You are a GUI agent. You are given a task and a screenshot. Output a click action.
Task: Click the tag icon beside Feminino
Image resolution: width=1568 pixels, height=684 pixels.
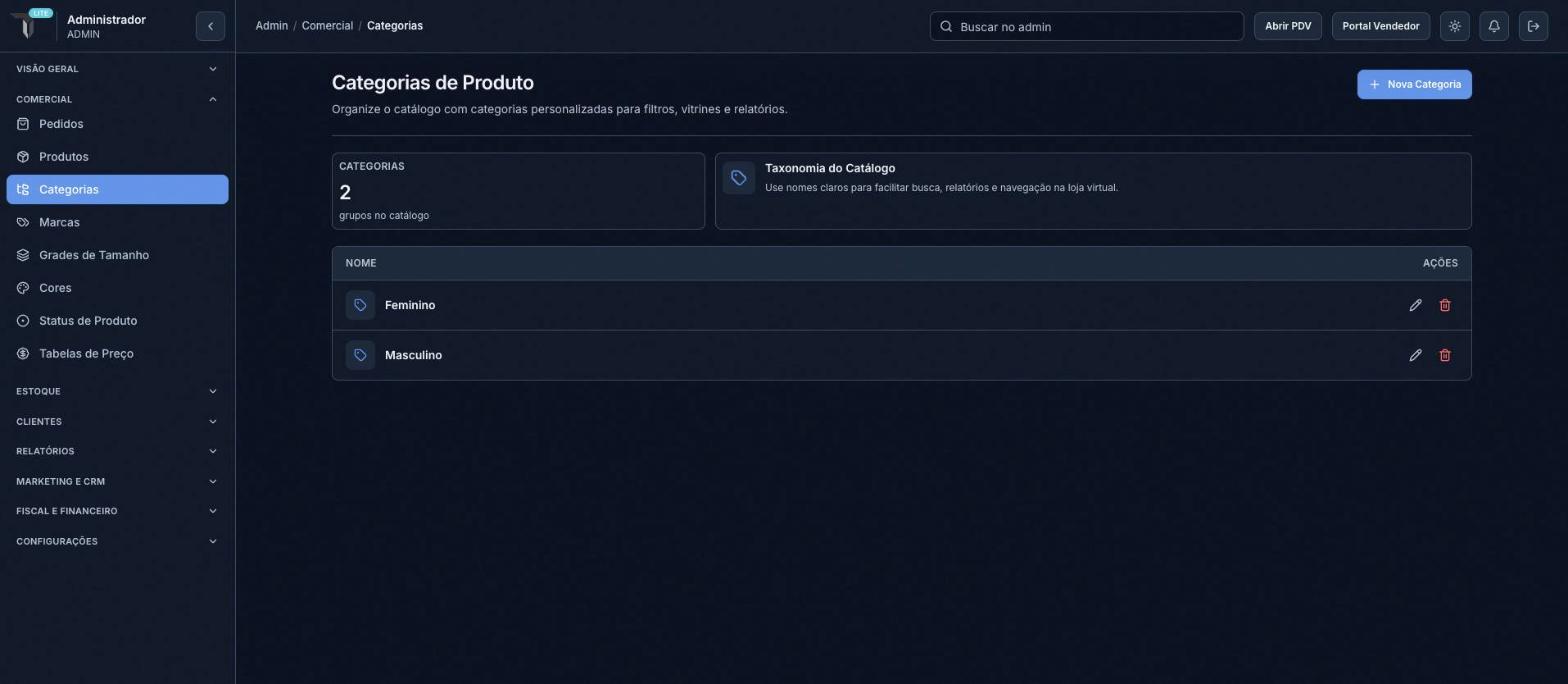point(360,305)
